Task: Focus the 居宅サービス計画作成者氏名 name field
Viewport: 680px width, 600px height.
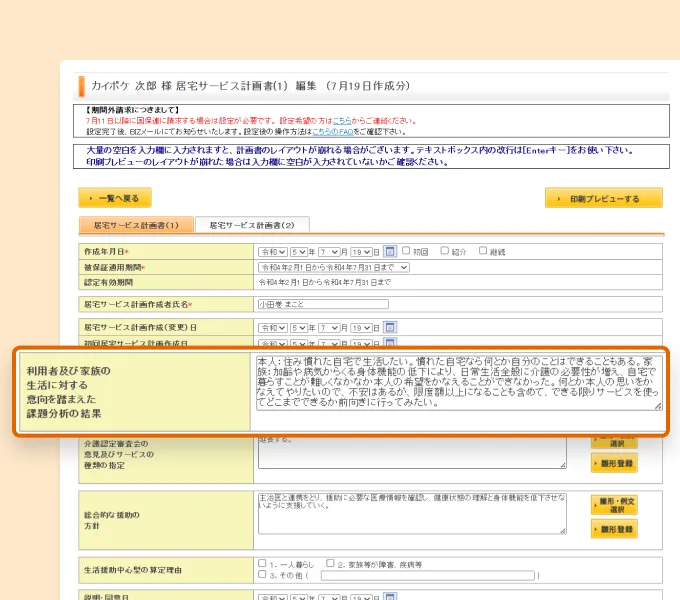Action: (x=324, y=304)
